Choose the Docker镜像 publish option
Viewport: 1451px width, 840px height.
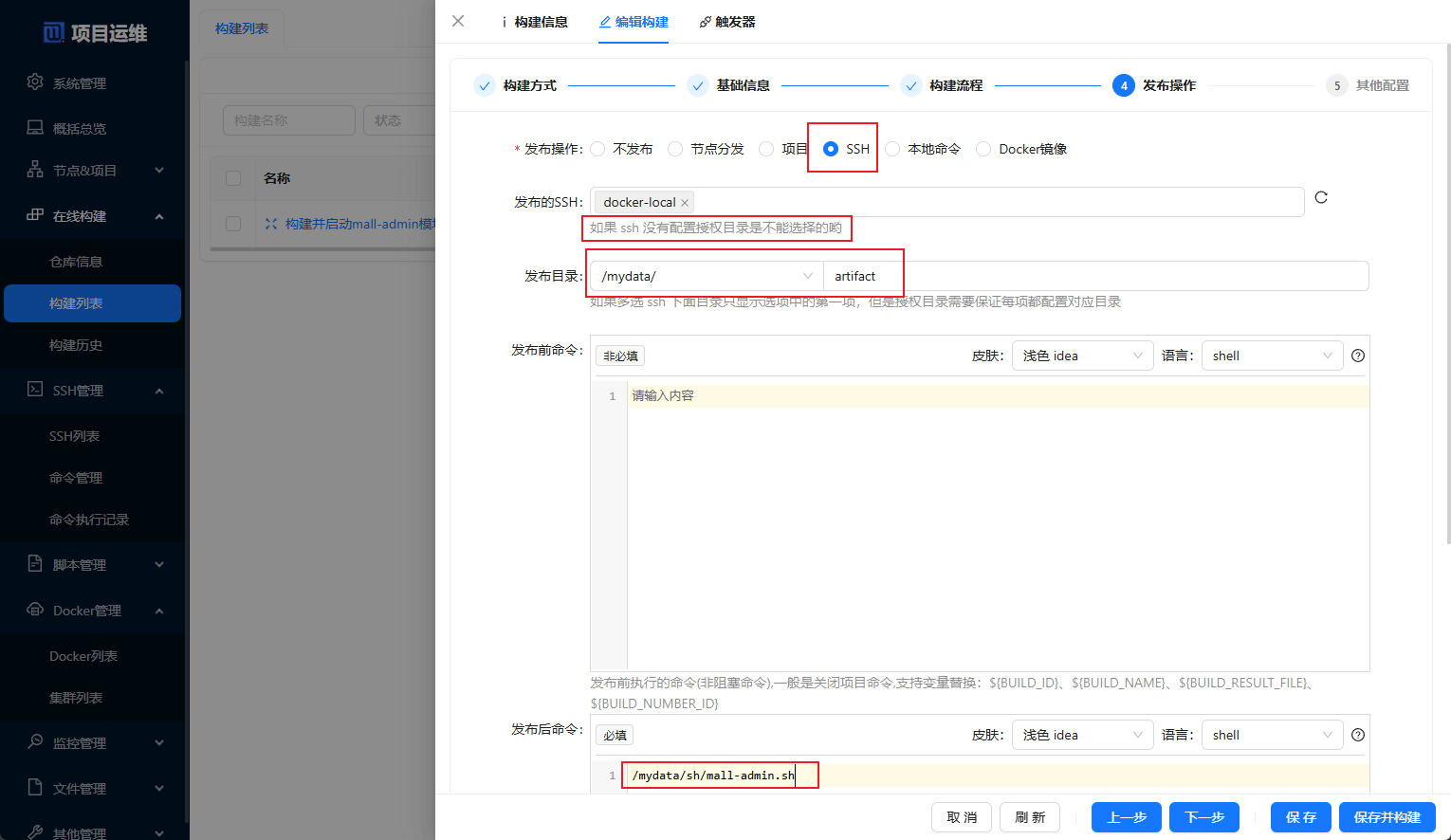[x=983, y=149]
